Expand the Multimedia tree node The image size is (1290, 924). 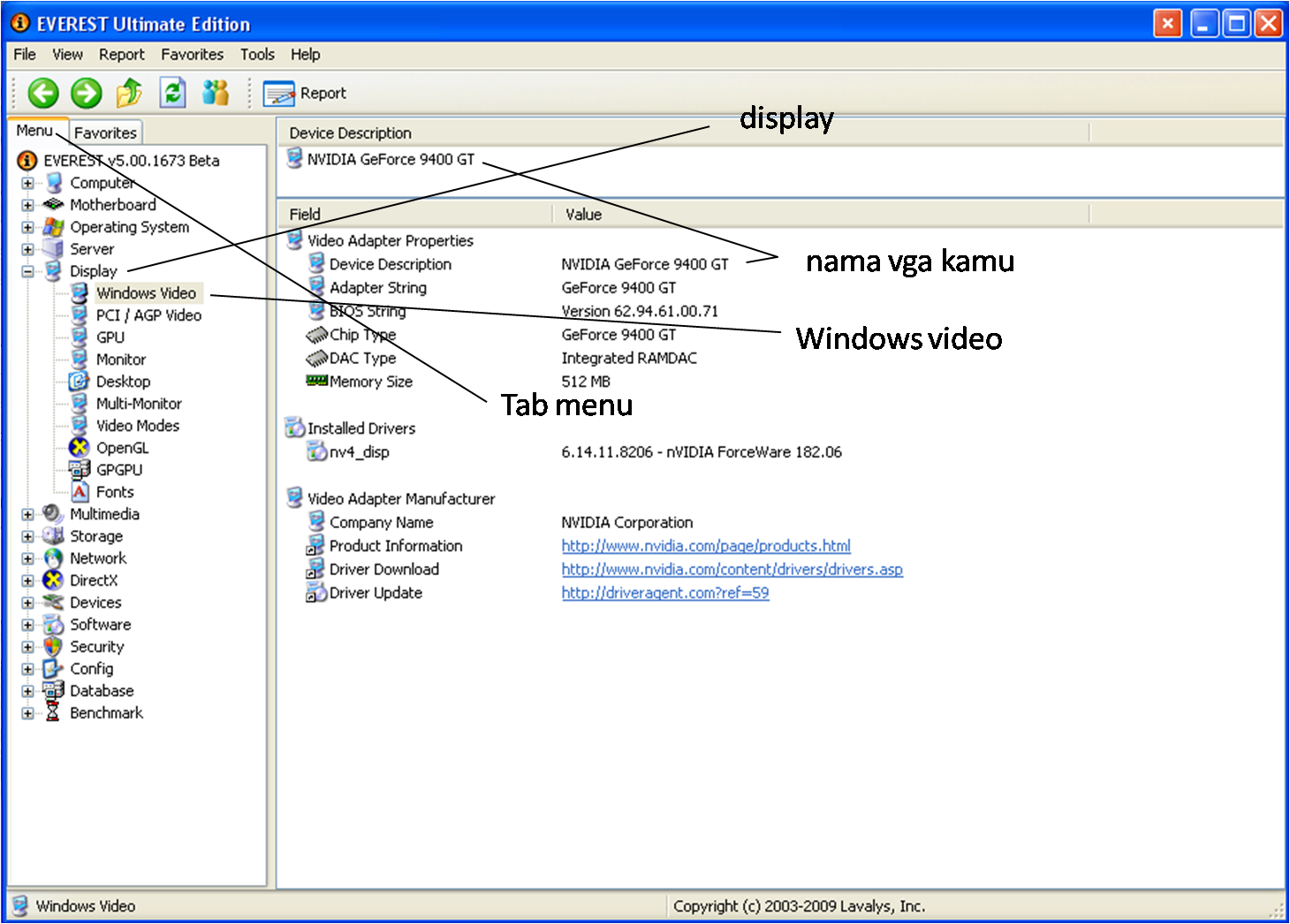point(27,515)
